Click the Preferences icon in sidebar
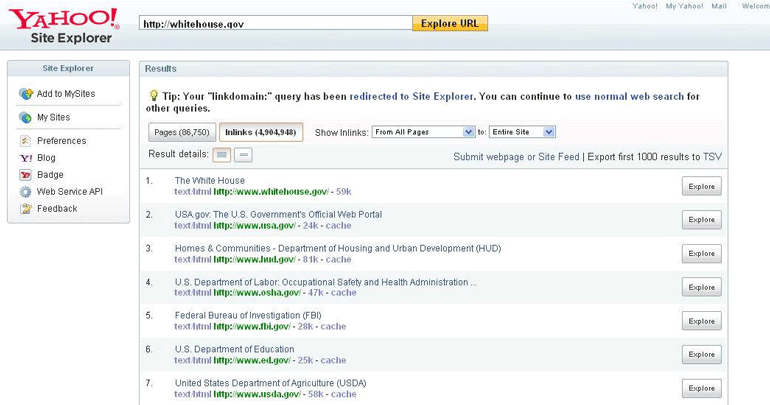770x405 pixels. pyautogui.click(x=25, y=141)
